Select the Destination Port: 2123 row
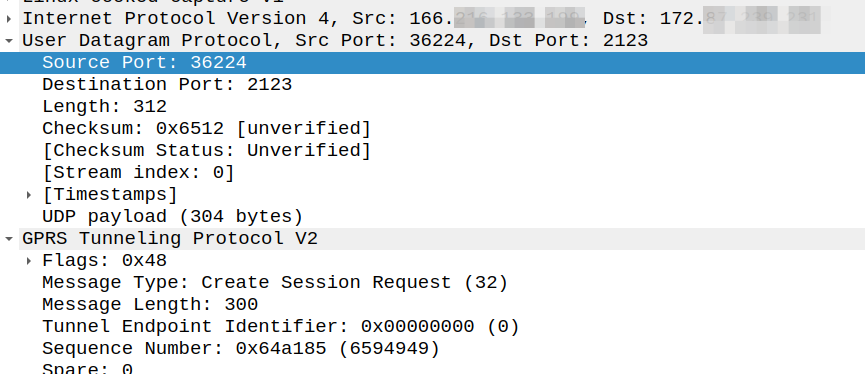The height and width of the screenshot is (374, 865). coord(432,85)
